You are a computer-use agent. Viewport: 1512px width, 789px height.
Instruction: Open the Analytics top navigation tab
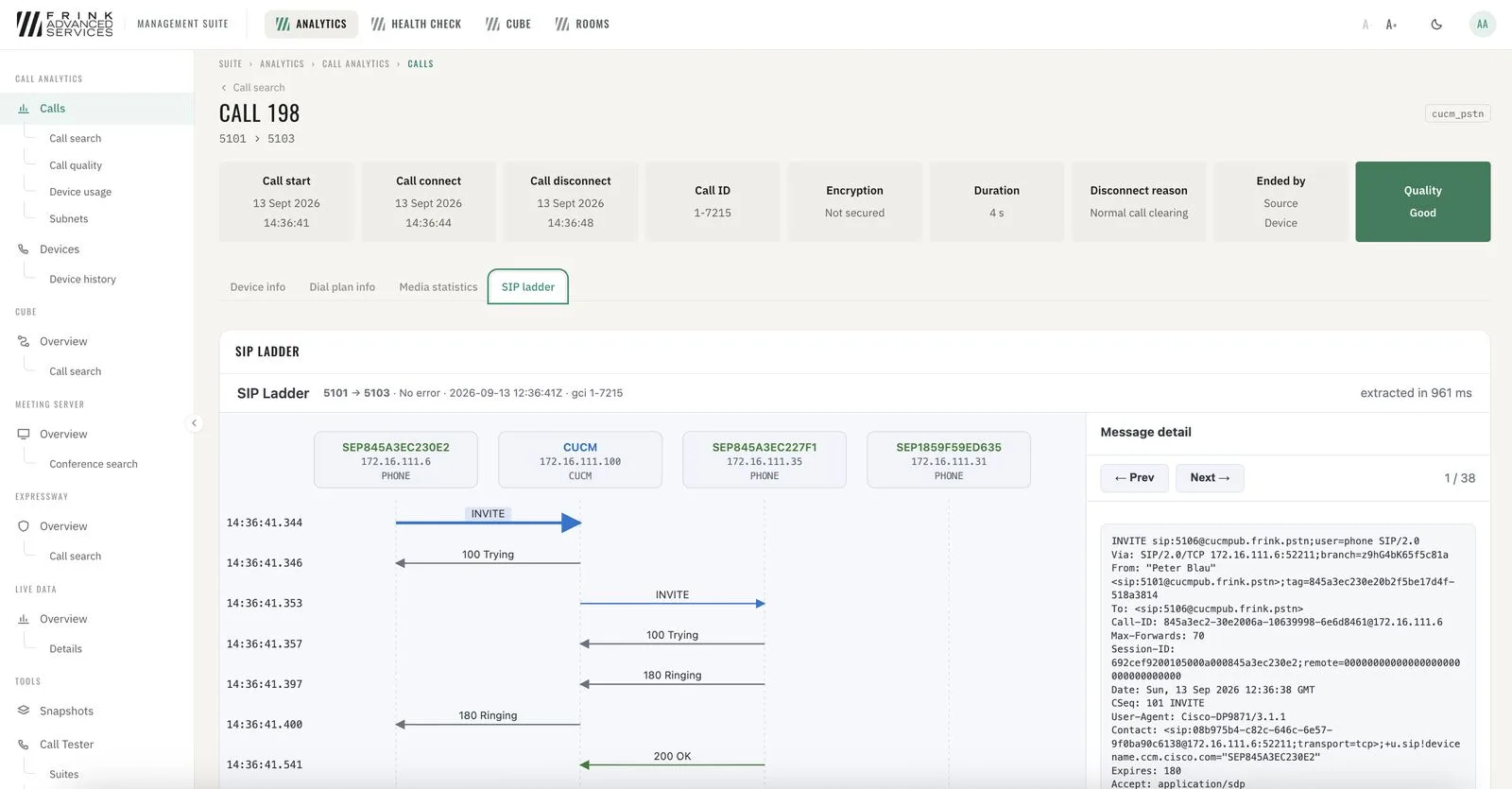(x=311, y=24)
